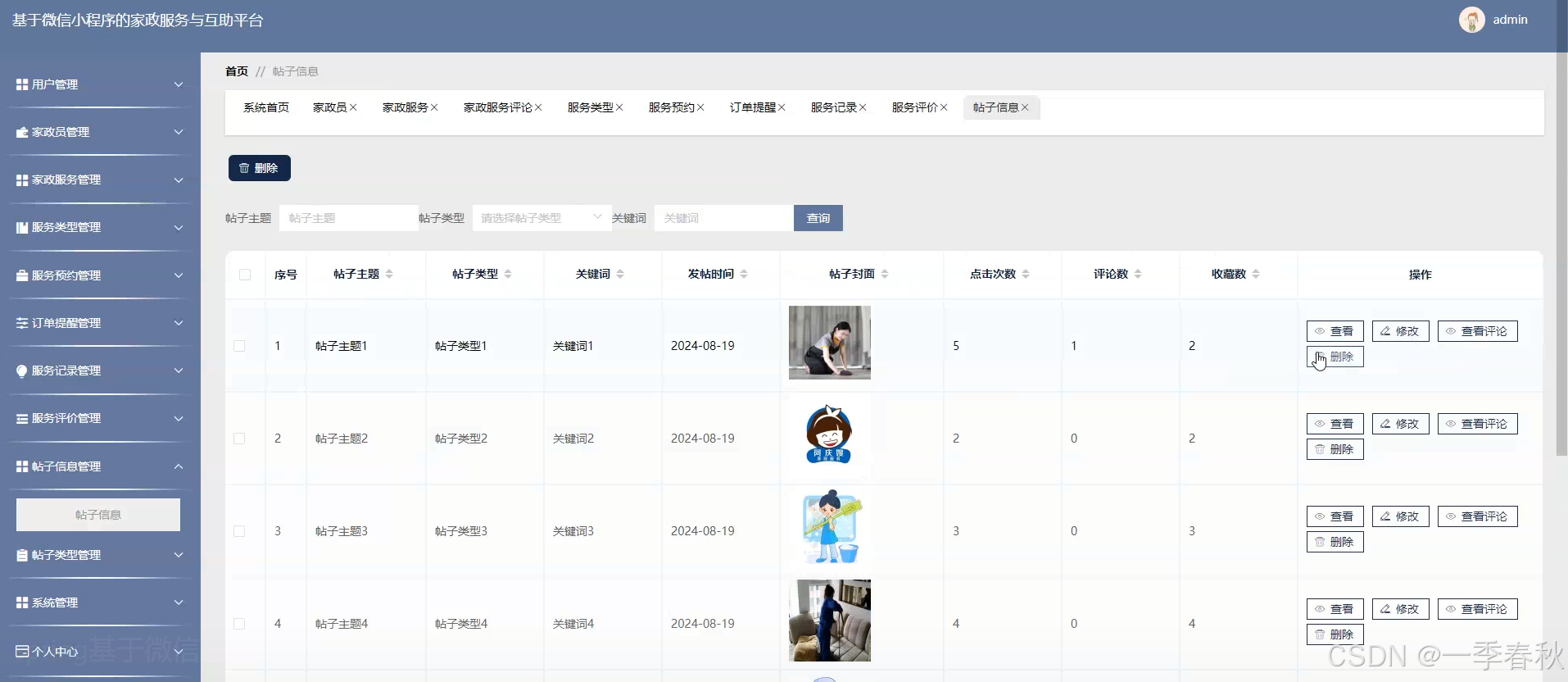Click the dark 删除 bulk delete button
This screenshot has width=1568, height=682.
pyautogui.click(x=259, y=168)
